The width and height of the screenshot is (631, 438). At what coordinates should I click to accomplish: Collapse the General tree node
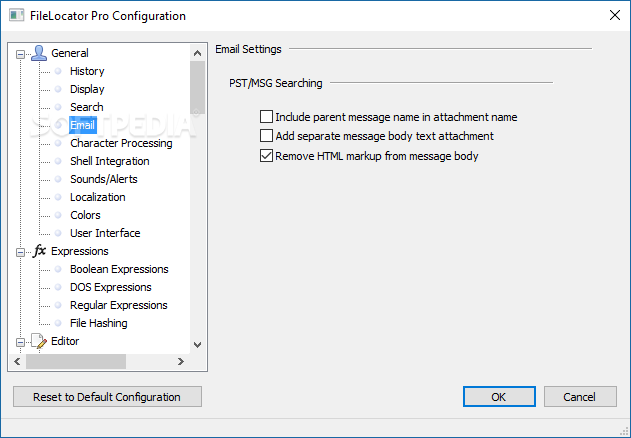click(x=20, y=54)
